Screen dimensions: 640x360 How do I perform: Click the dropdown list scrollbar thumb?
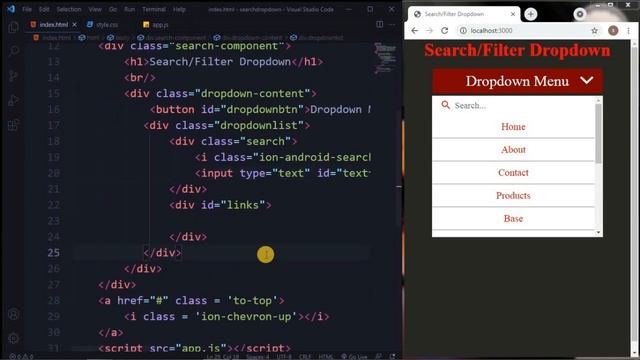tap(598, 133)
